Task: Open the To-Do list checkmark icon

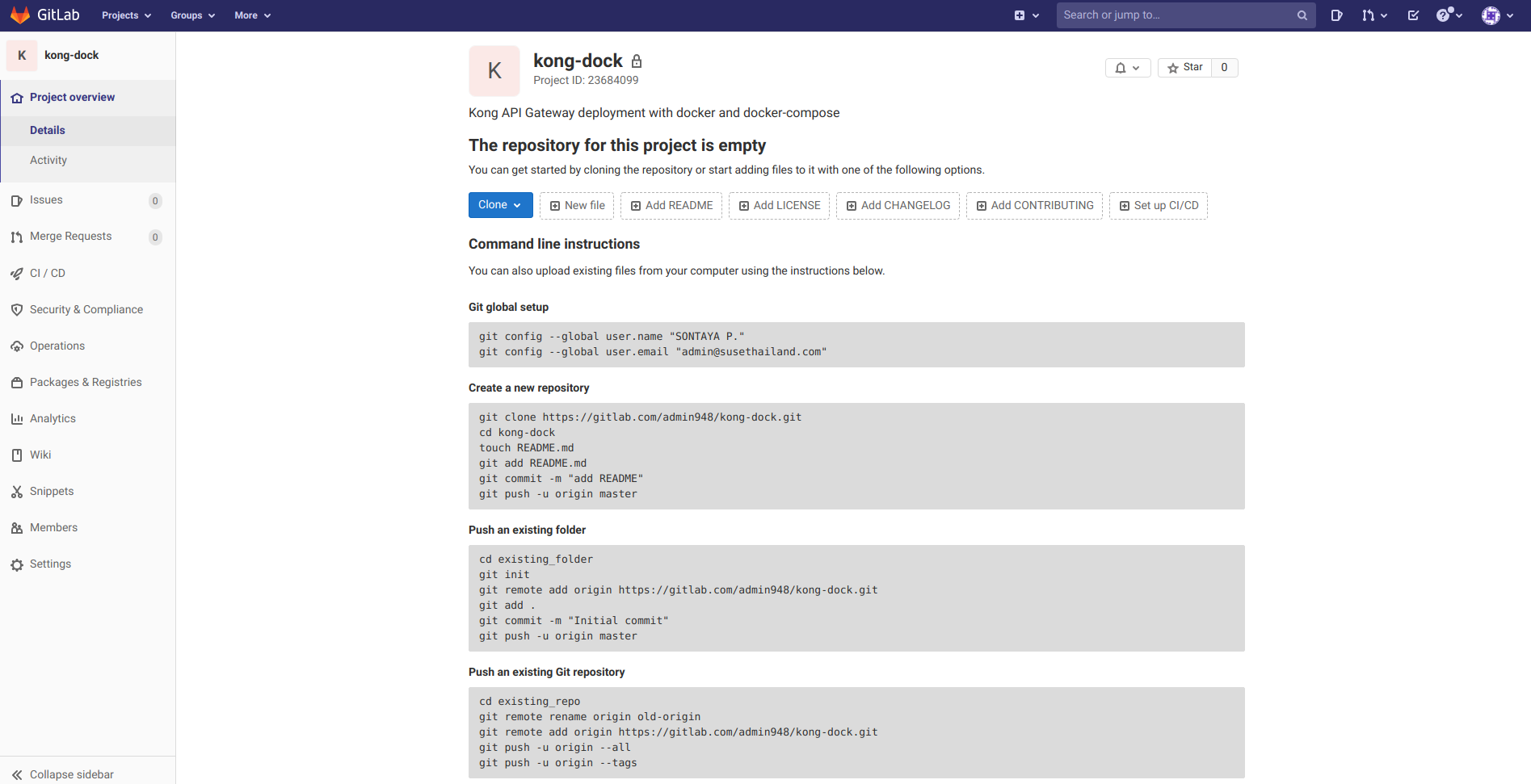Action: click(1412, 15)
